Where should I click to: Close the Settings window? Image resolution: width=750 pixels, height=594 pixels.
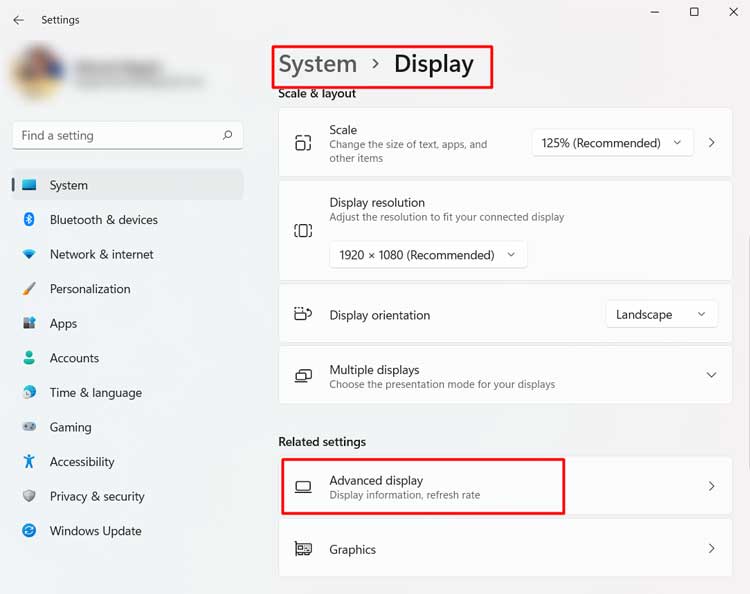coord(733,12)
